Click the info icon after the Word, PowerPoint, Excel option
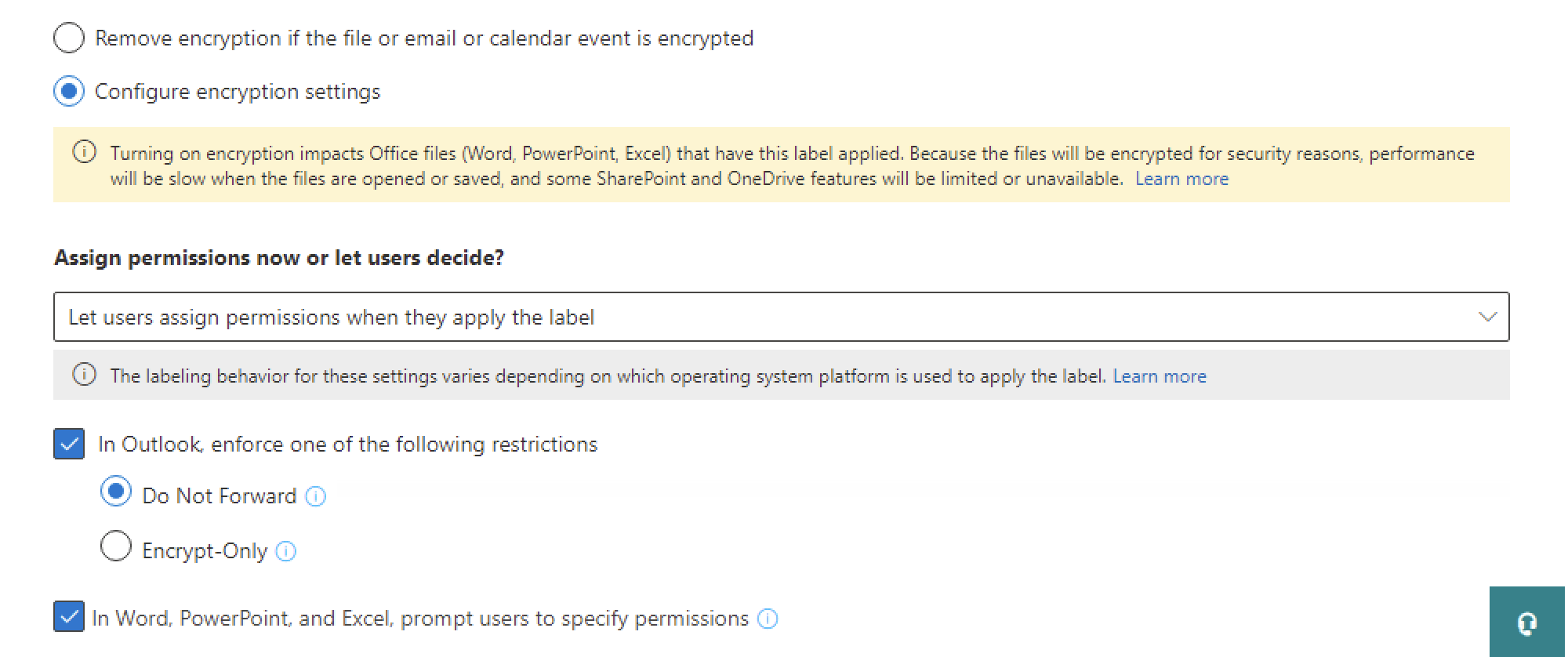Viewport: 1568px width, 657px height. (x=768, y=619)
